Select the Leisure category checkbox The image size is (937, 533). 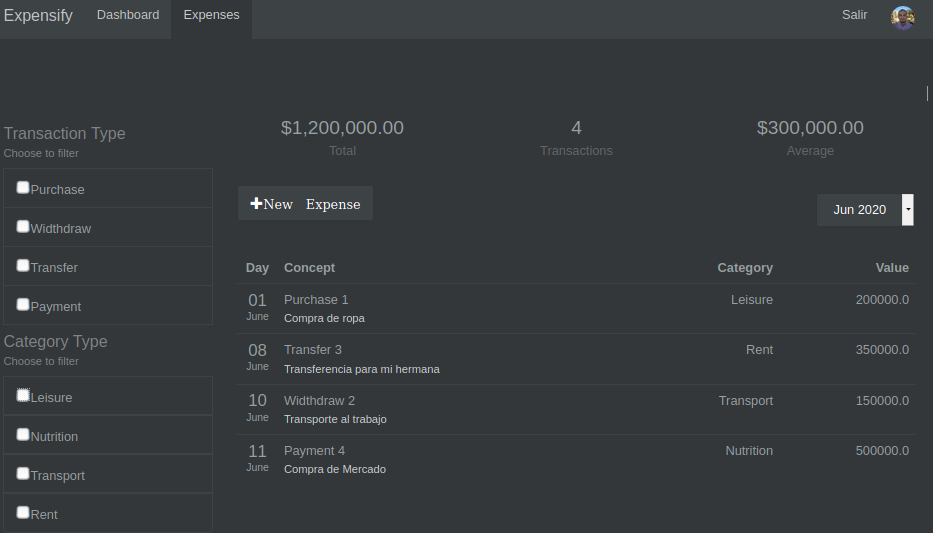point(23,396)
